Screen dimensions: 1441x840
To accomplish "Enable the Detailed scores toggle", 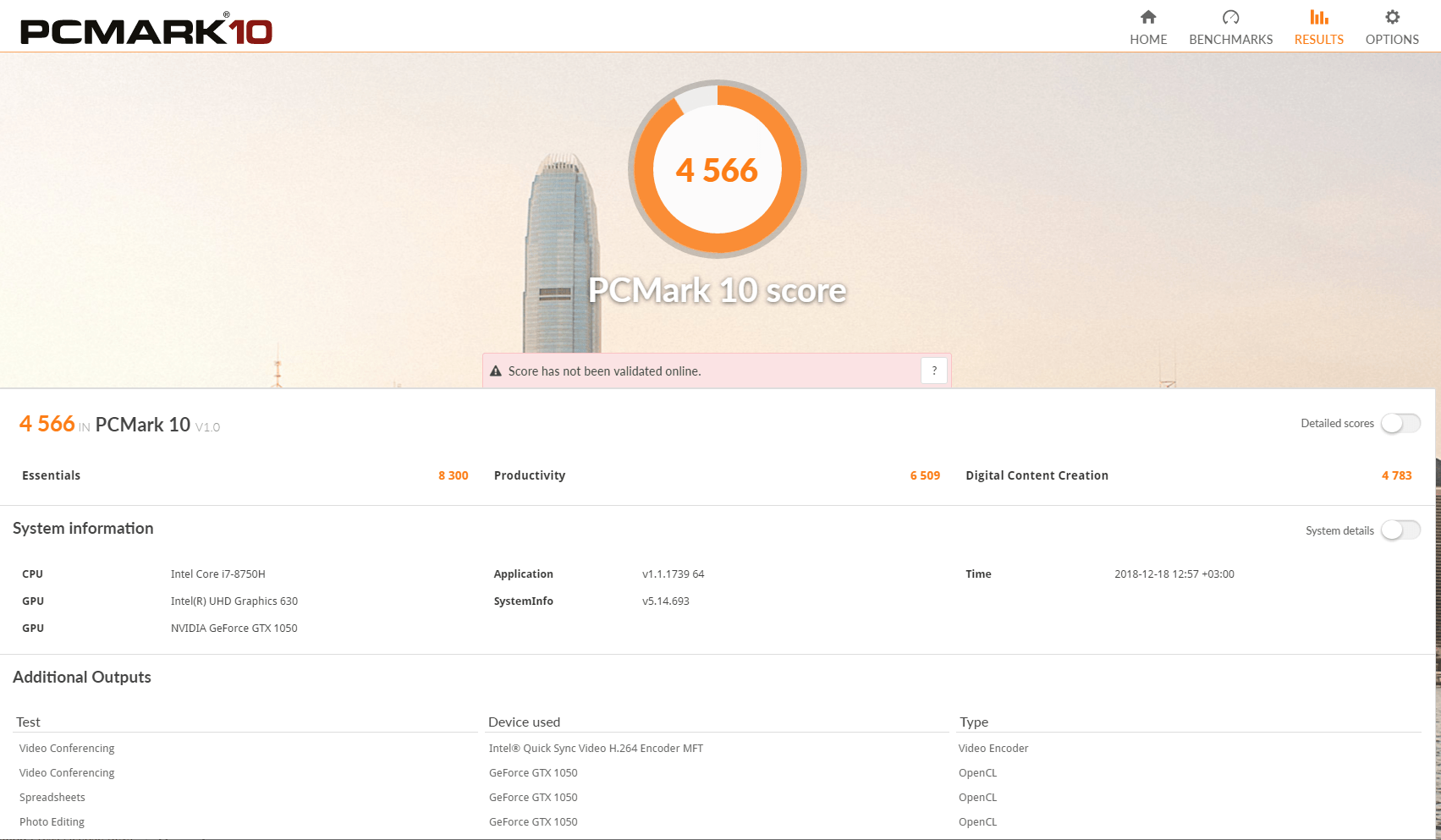I will click(x=1400, y=423).
